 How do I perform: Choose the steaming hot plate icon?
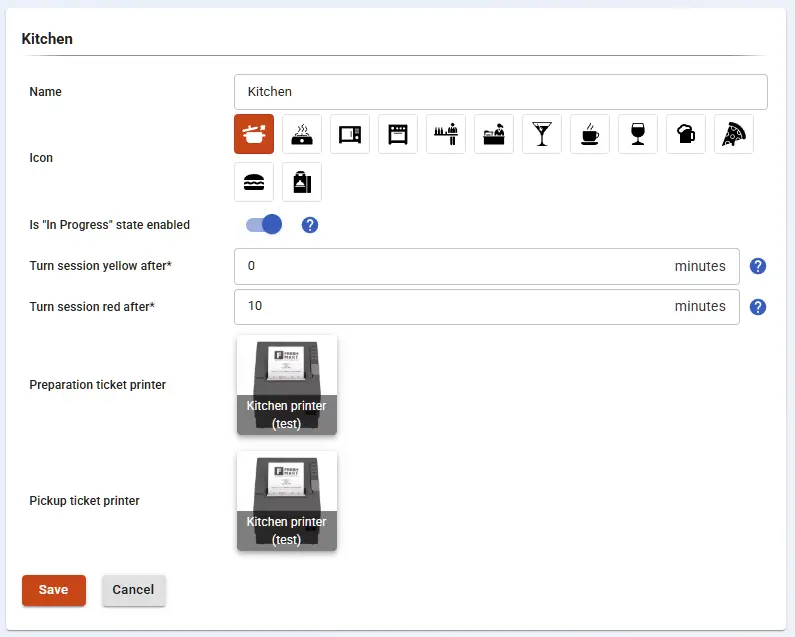(302, 134)
